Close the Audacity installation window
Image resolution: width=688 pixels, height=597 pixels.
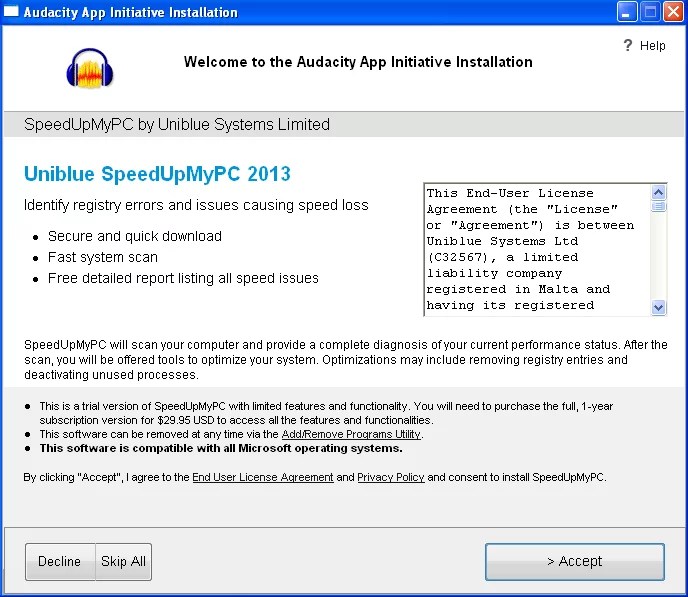click(674, 12)
